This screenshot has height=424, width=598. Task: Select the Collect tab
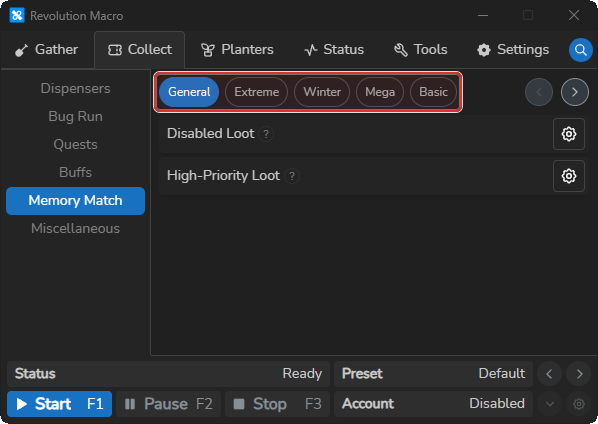tap(140, 50)
